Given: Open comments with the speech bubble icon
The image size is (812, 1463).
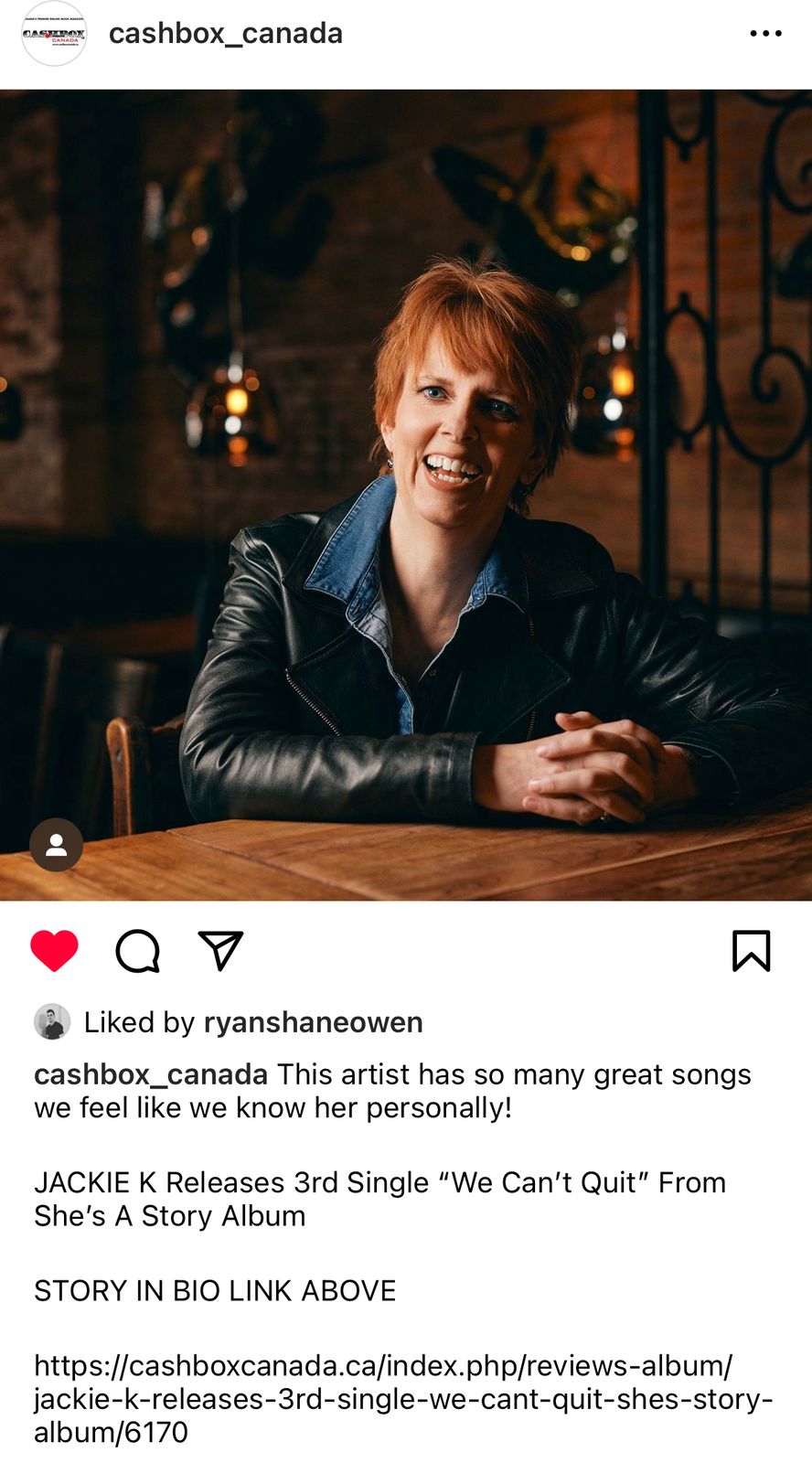Looking at the screenshot, I should 138,951.
